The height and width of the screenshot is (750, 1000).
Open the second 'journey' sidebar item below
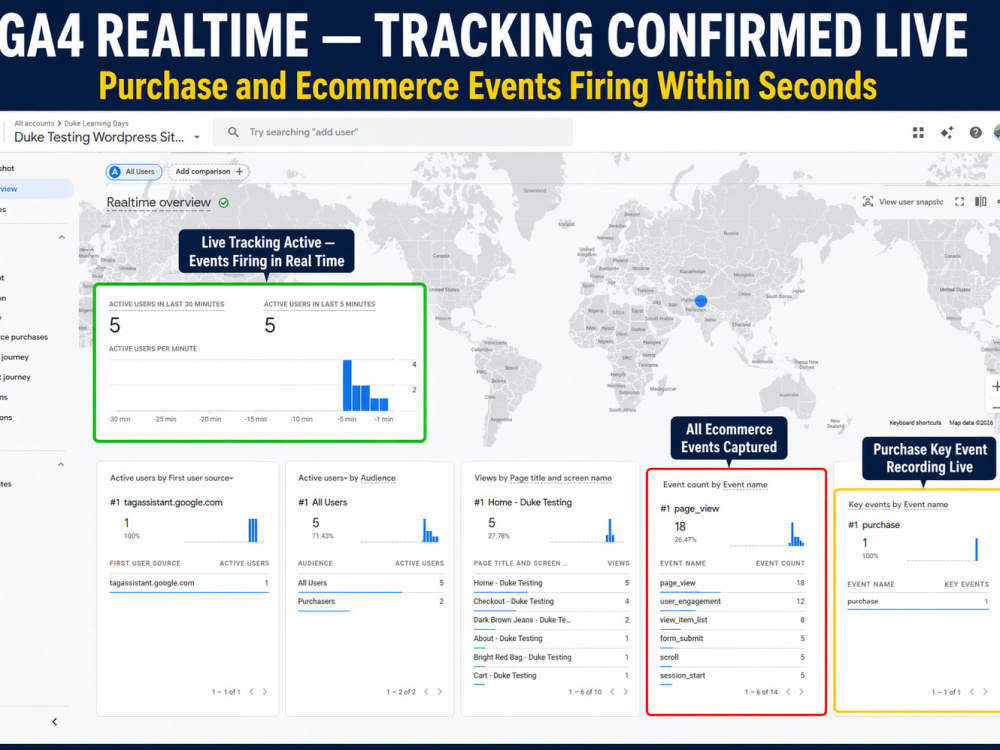(x=15, y=377)
